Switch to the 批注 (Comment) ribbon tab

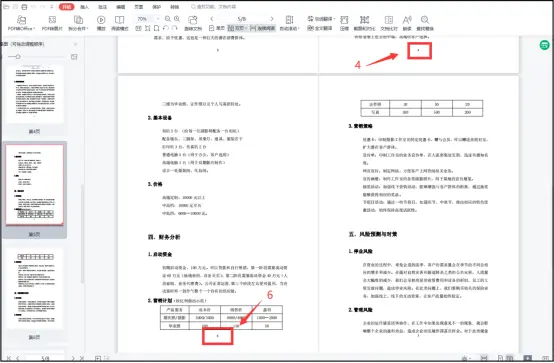click(102, 7)
